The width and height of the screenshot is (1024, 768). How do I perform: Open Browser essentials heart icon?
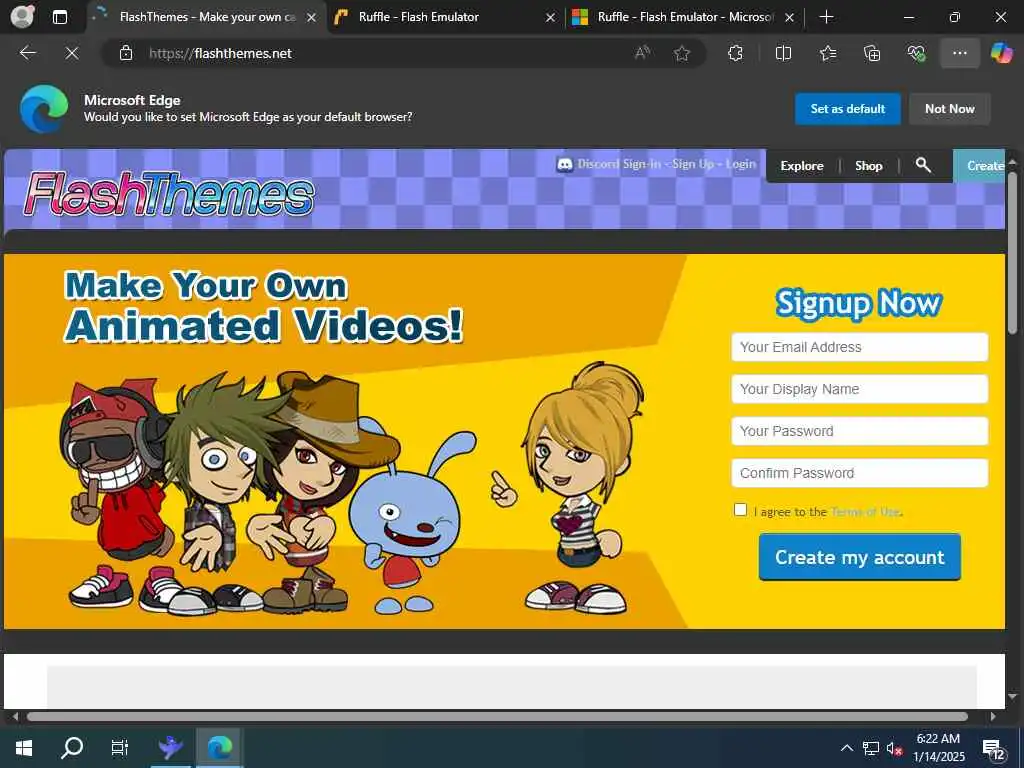pos(916,53)
